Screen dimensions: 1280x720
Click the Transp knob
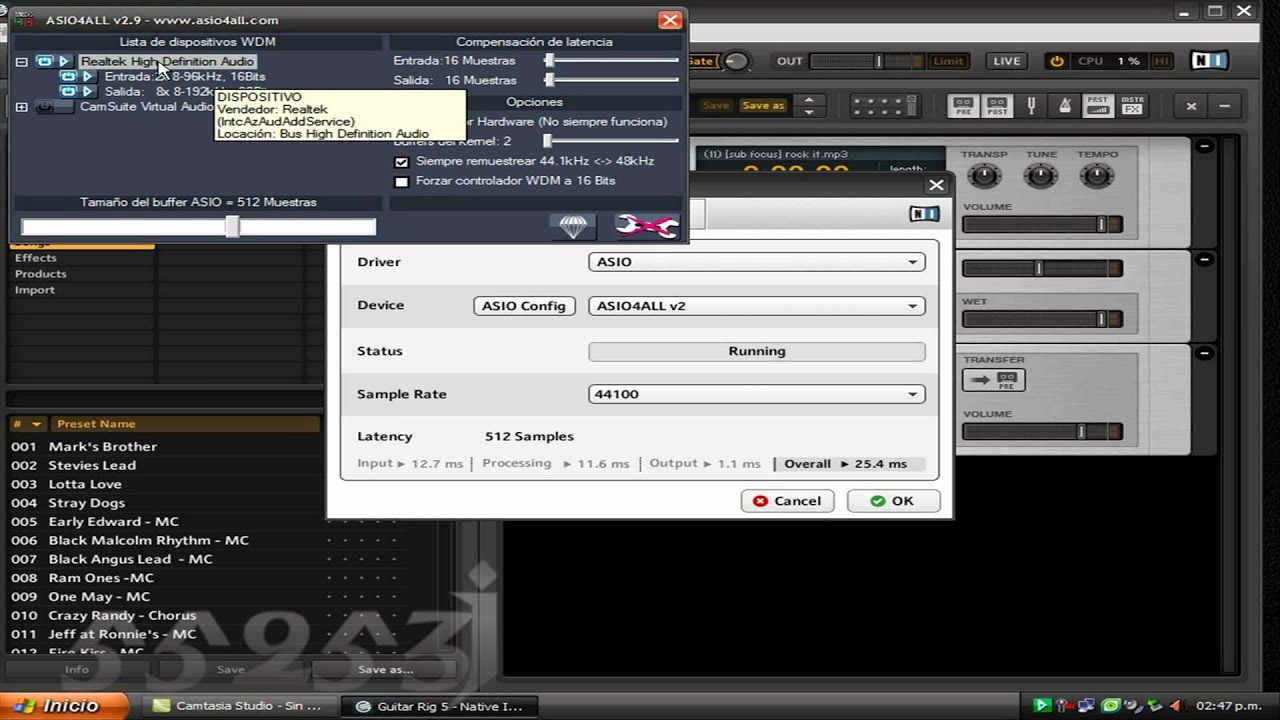click(985, 176)
